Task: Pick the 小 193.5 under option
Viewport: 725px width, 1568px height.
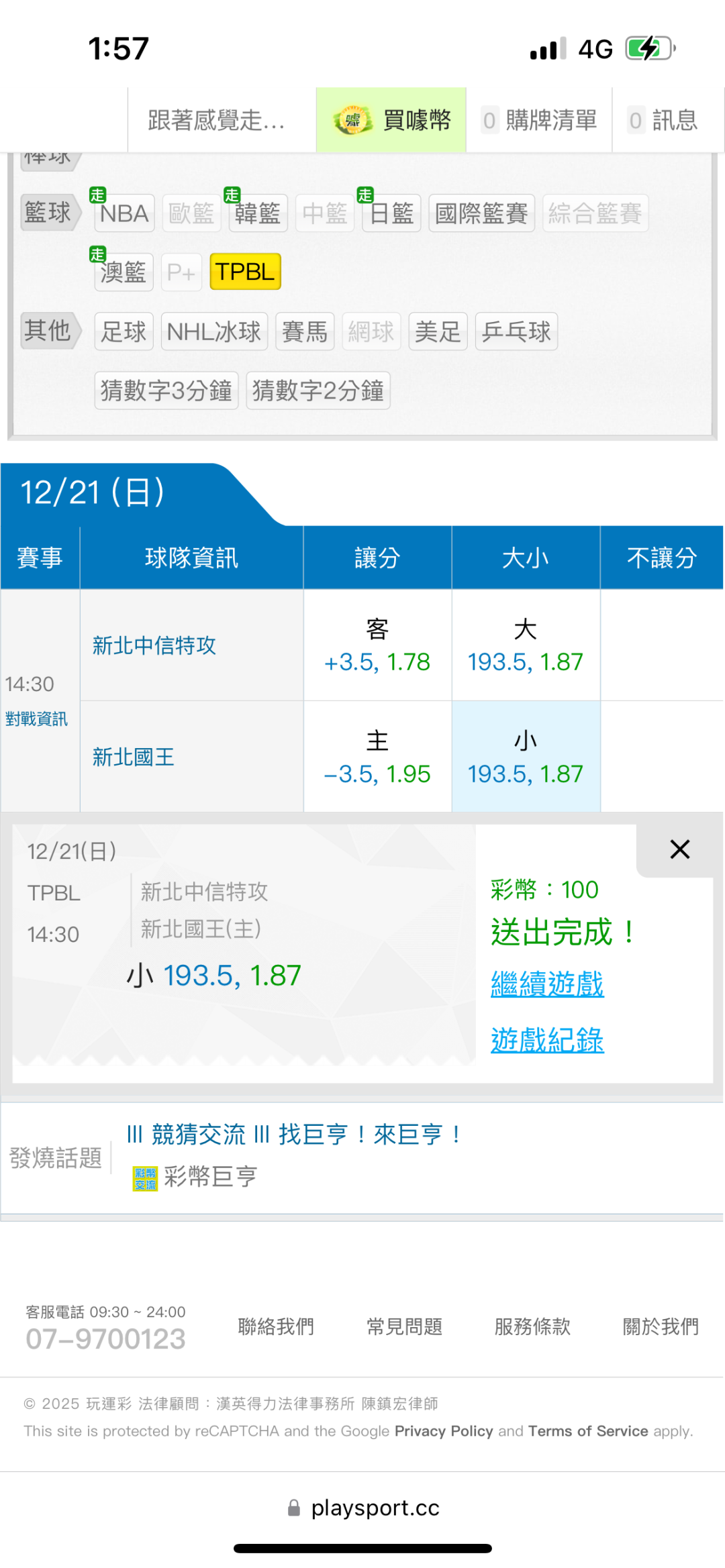Action: 526,757
